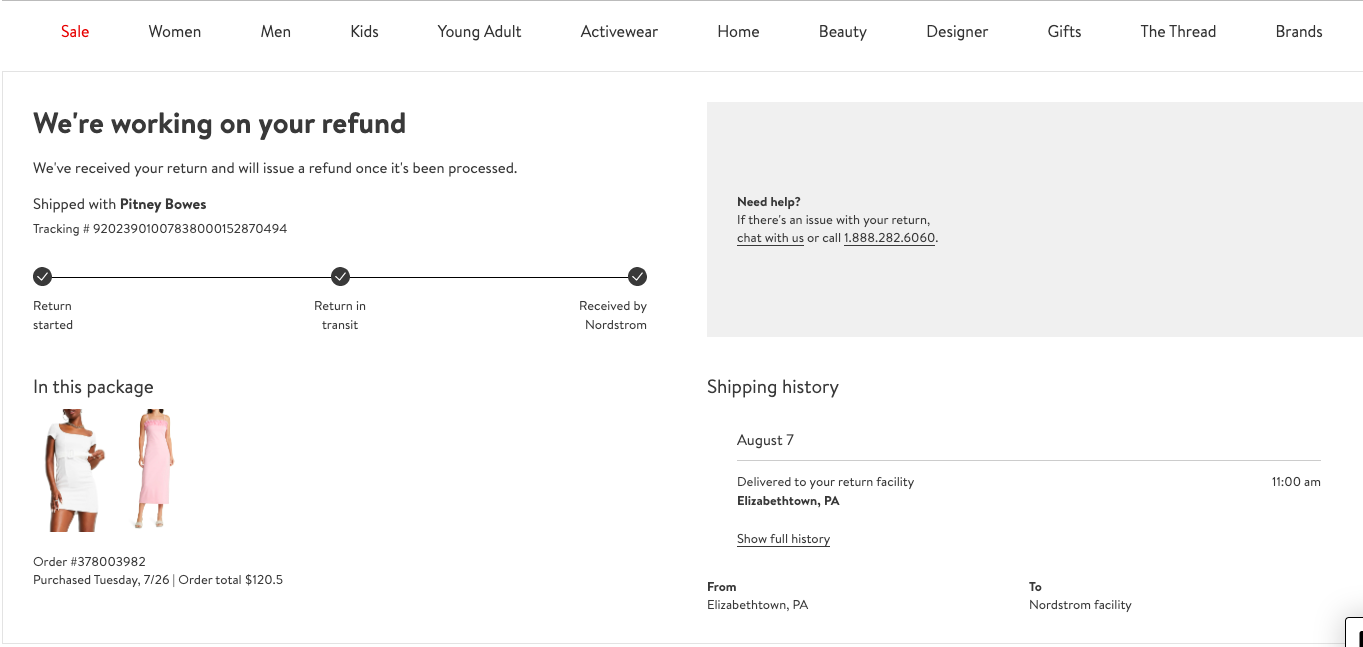This screenshot has height=647, width=1363.
Task: Open the pink dress product thumbnail
Action: [155, 469]
